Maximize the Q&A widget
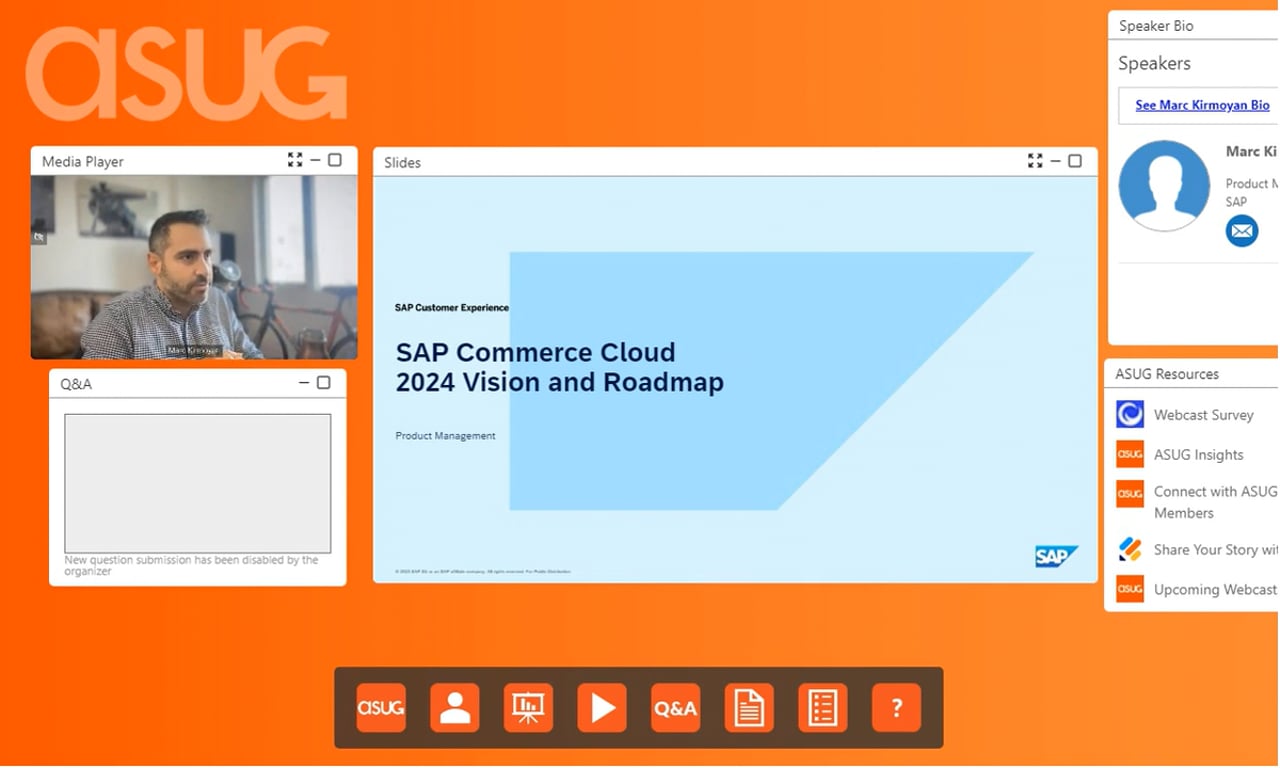The image size is (1280, 768). click(323, 383)
